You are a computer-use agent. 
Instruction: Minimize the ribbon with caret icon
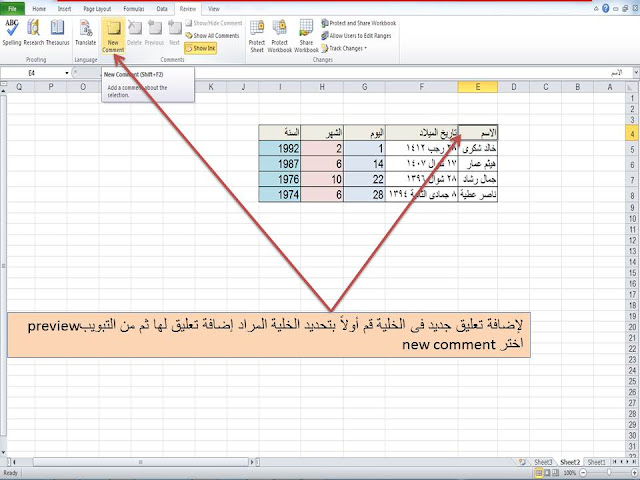click(596, 8)
